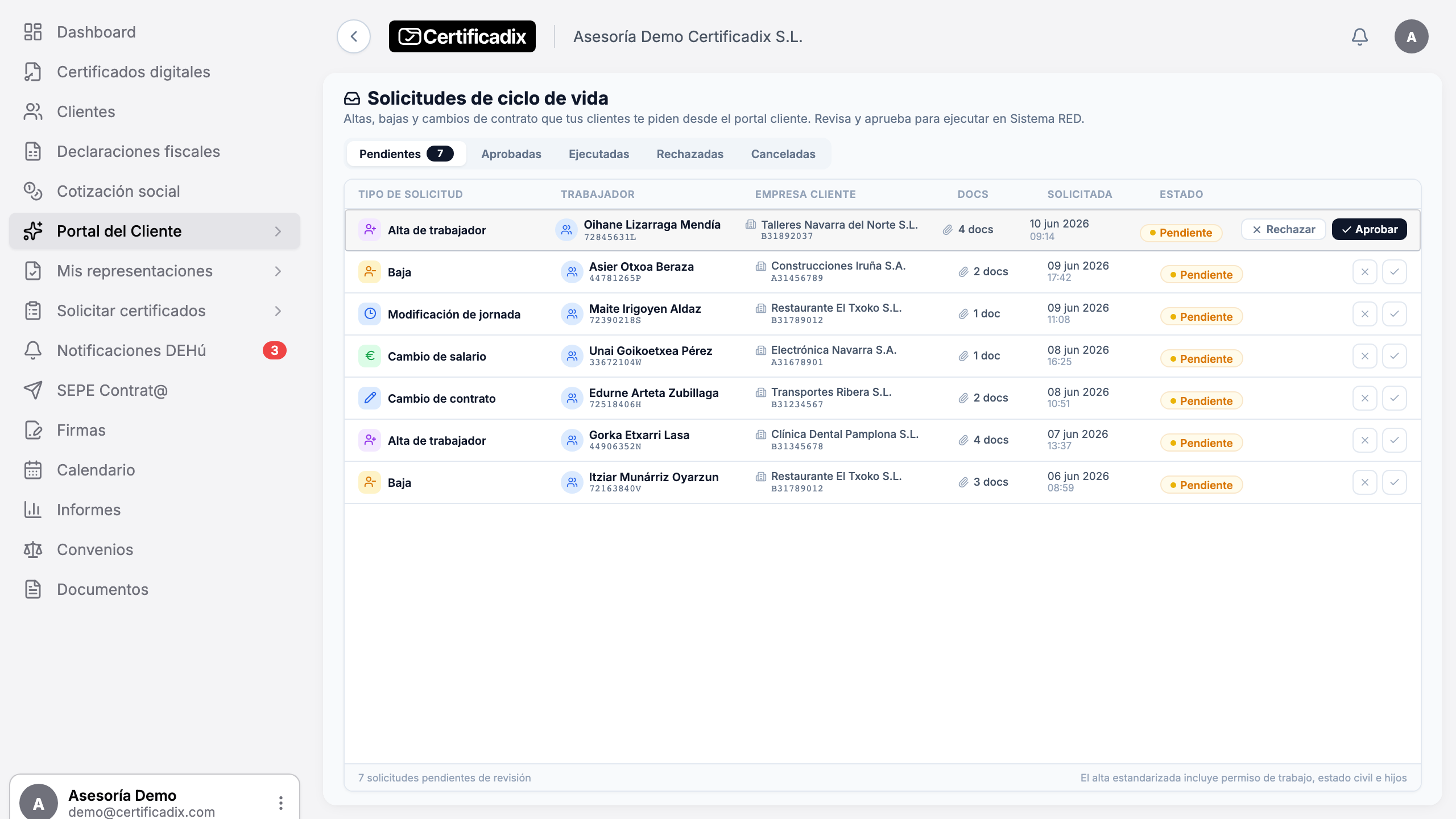Click the Certificadix logo
Viewport: 1456px width, 819px height.
[462, 36]
